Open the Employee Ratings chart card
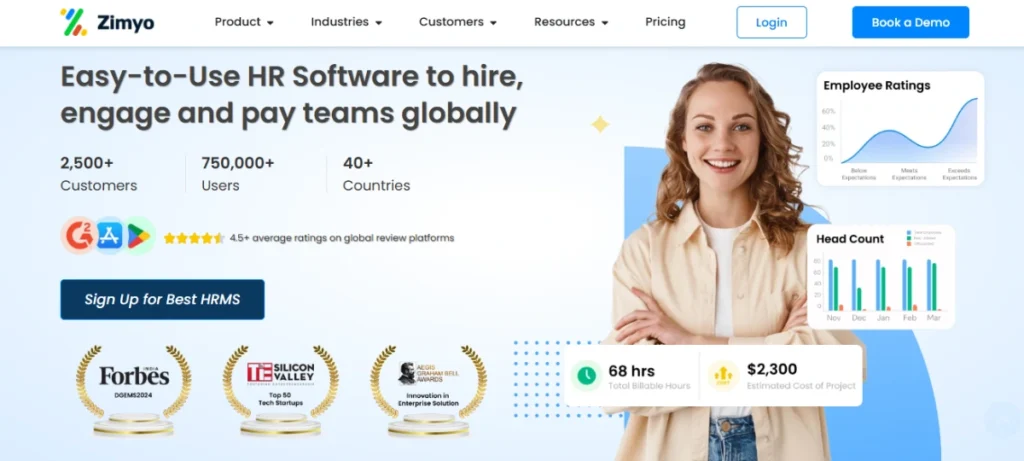The width and height of the screenshot is (1024, 461). (x=901, y=129)
